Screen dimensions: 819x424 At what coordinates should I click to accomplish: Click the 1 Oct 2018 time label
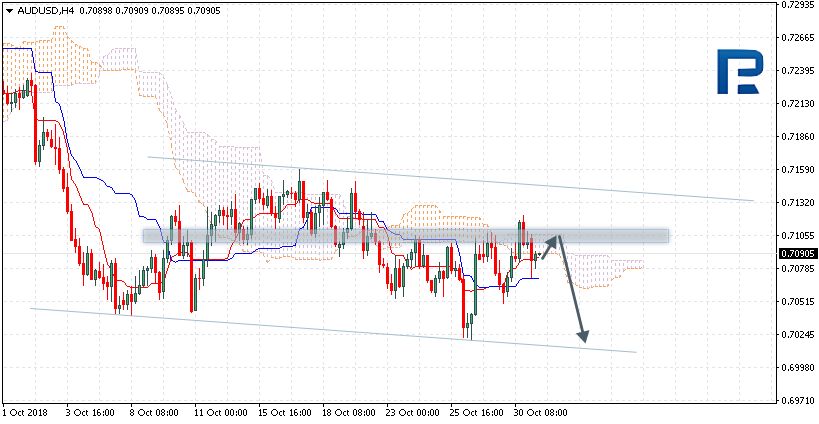25,413
